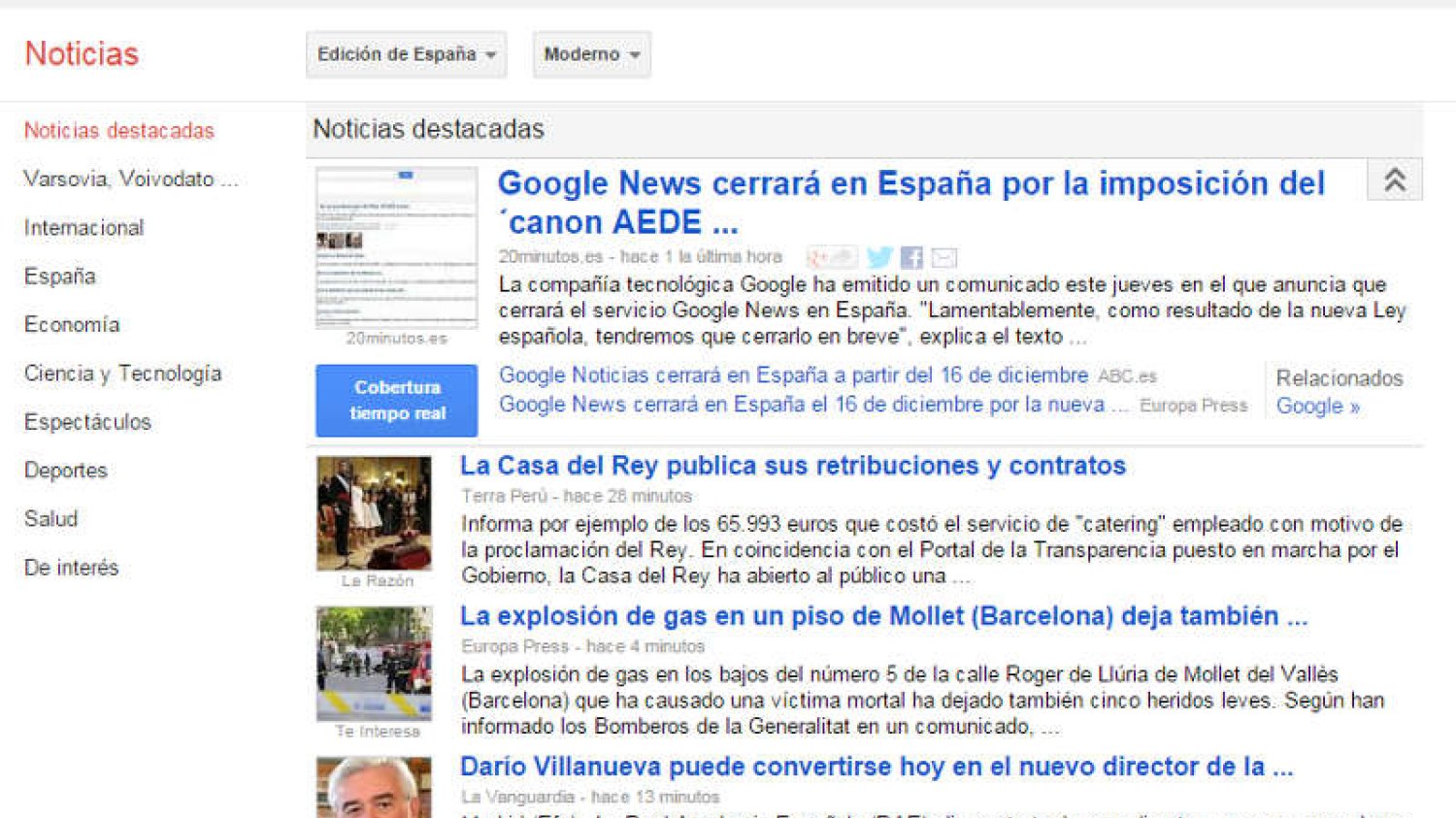Viewport: 1456px width, 818px height.
Task: Open ABC.es article about 16 de diciembre
Action: (x=793, y=376)
